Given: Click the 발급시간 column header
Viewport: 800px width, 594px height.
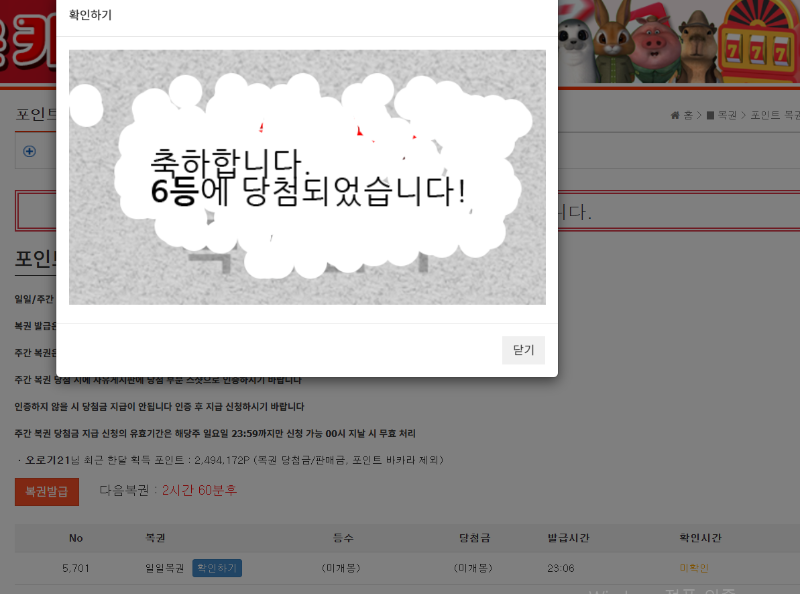Looking at the screenshot, I should pos(570,538).
